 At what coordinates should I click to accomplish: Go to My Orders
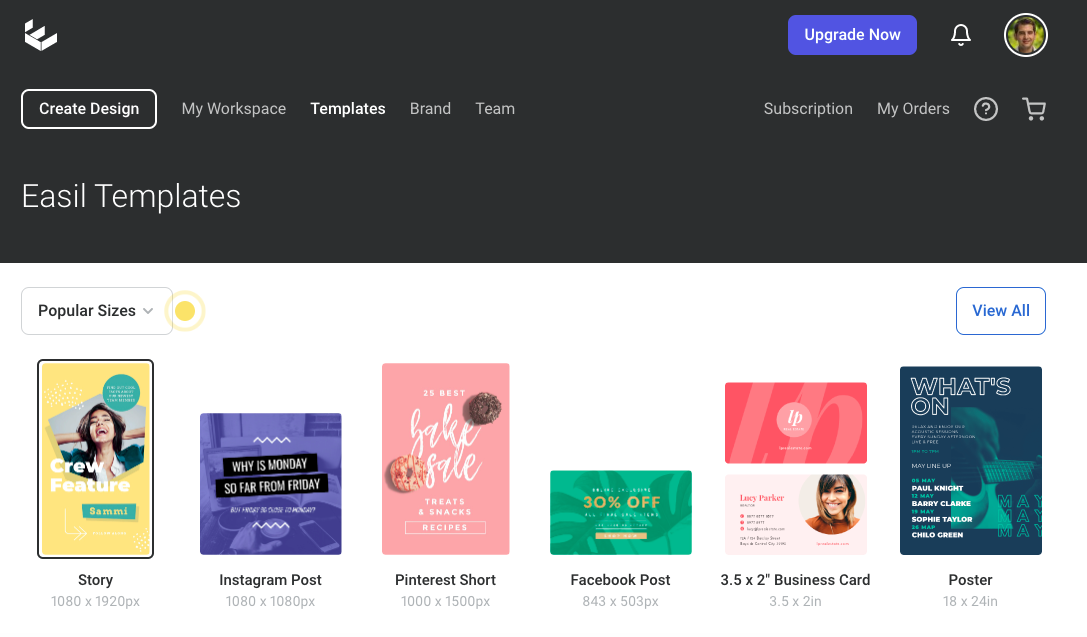point(913,109)
